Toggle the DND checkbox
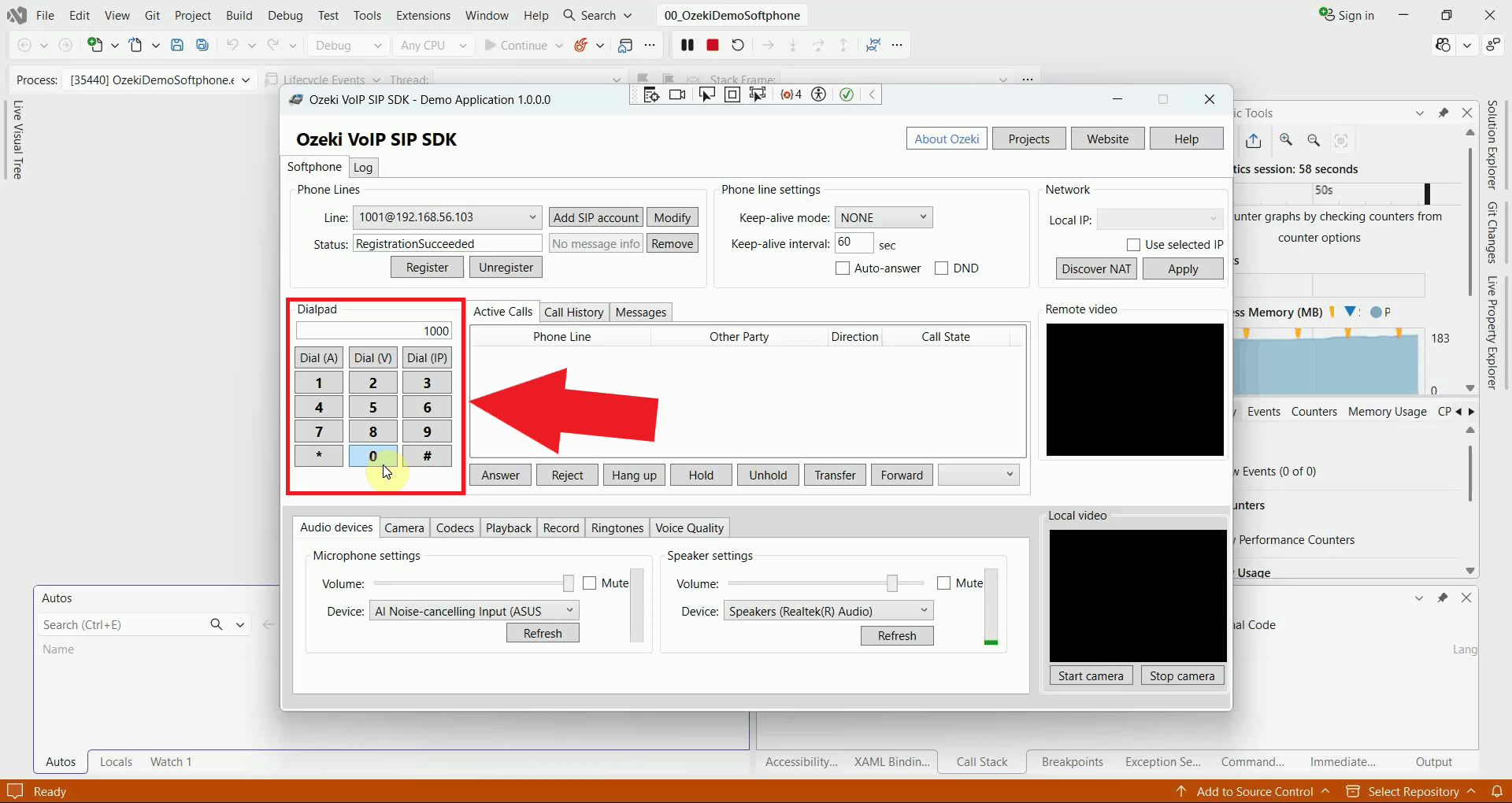 [941, 268]
